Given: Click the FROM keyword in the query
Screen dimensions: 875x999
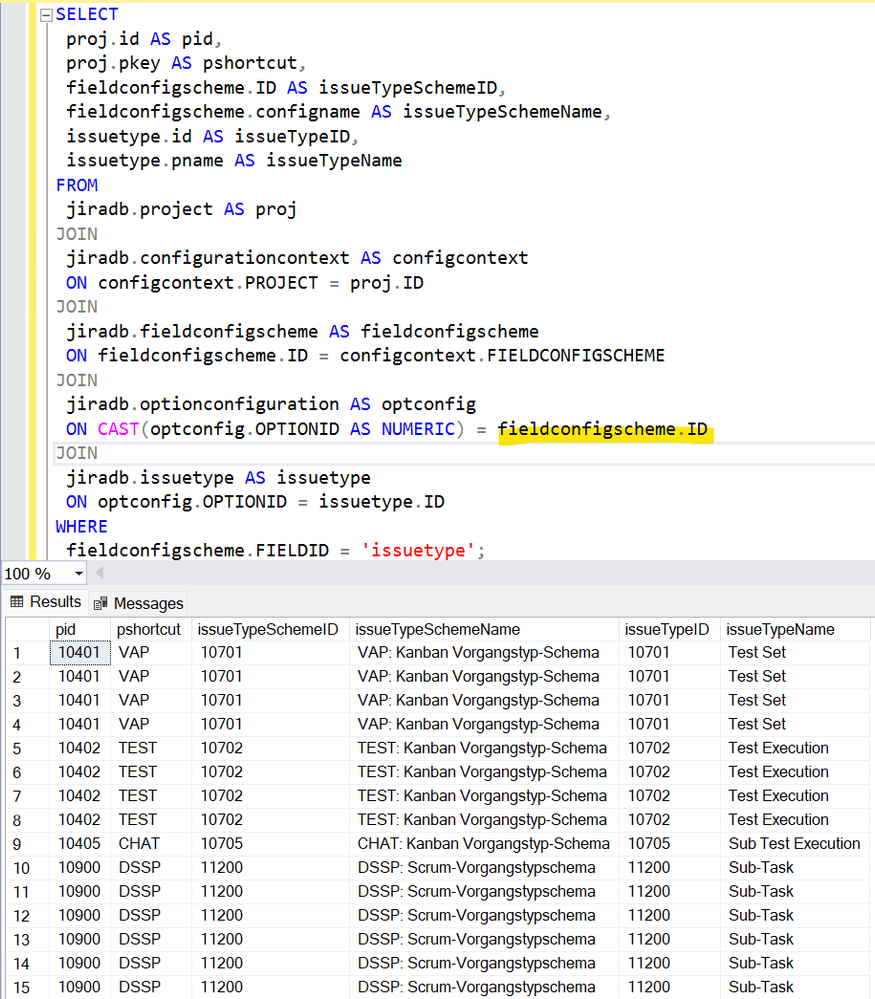Looking at the screenshot, I should click(76, 185).
